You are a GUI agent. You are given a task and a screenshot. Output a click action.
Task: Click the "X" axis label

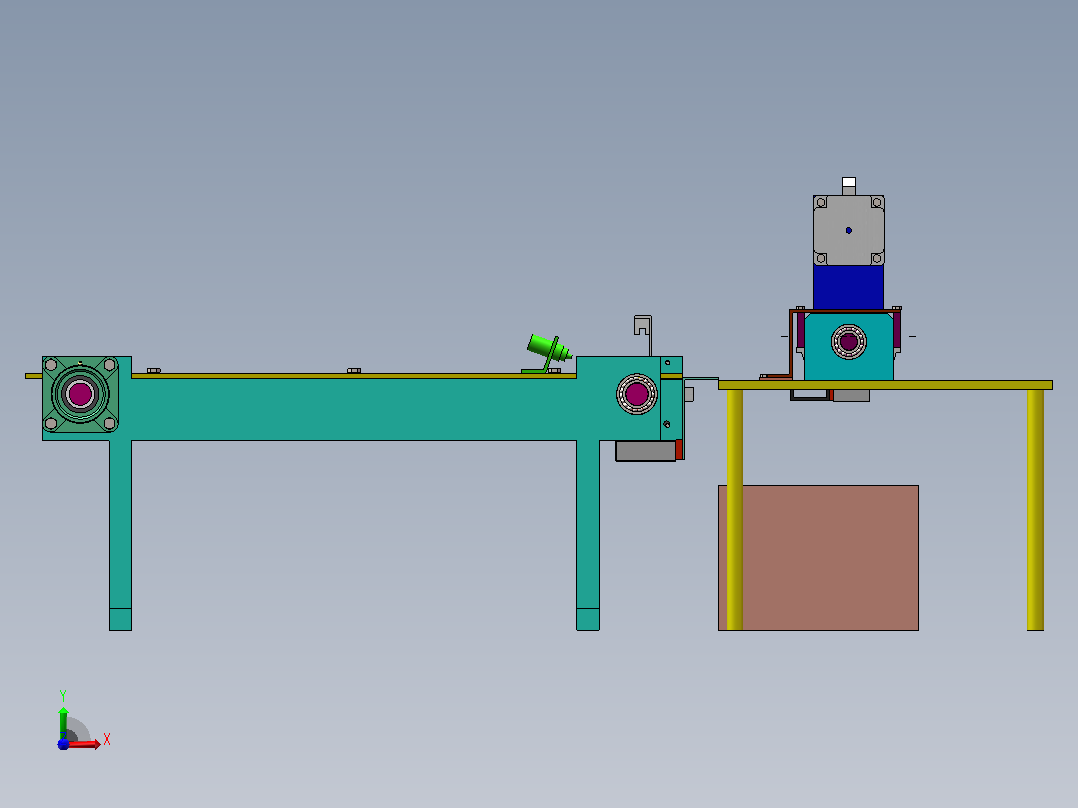click(x=107, y=740)
